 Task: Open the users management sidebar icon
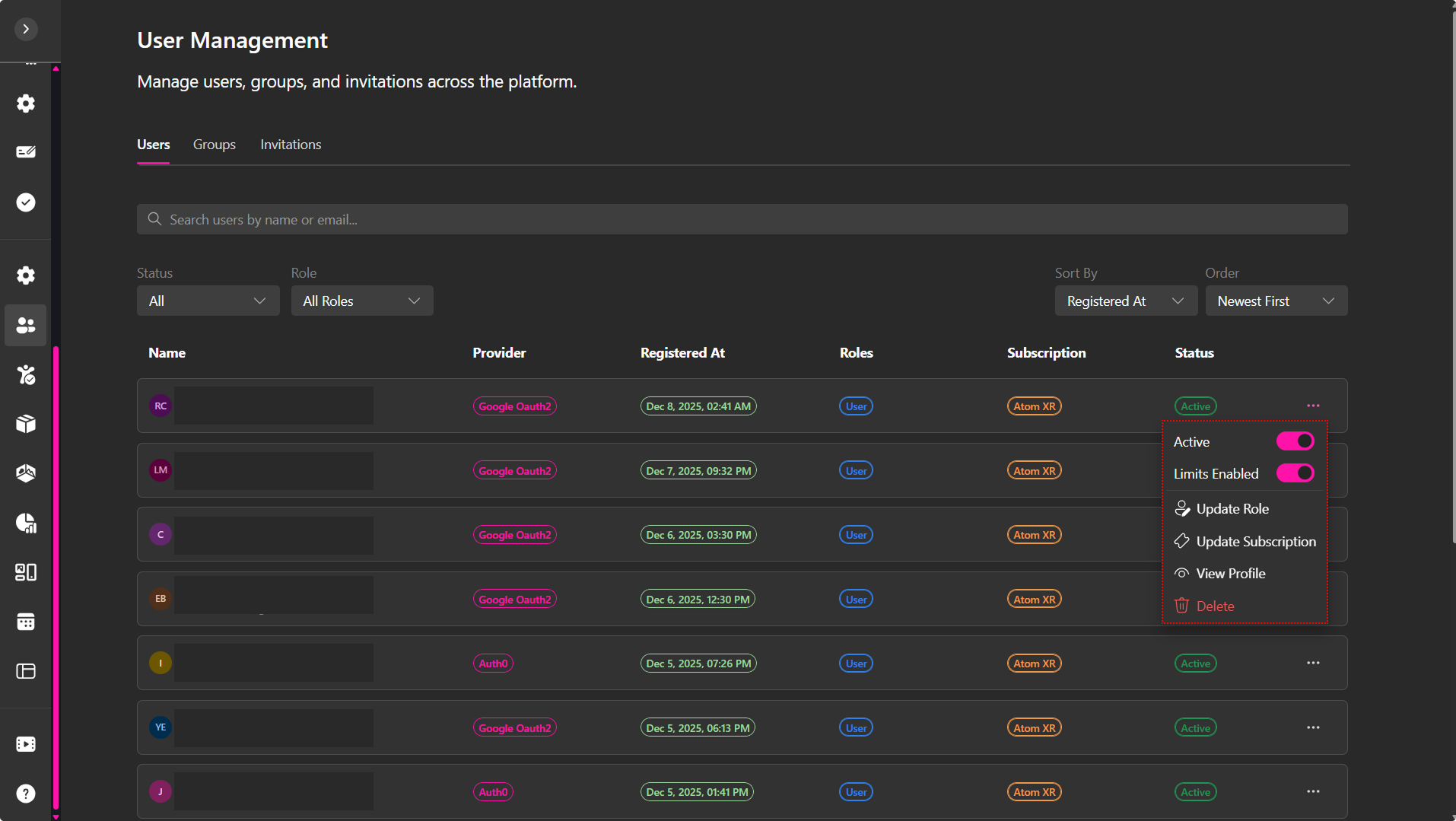point(26,326)
